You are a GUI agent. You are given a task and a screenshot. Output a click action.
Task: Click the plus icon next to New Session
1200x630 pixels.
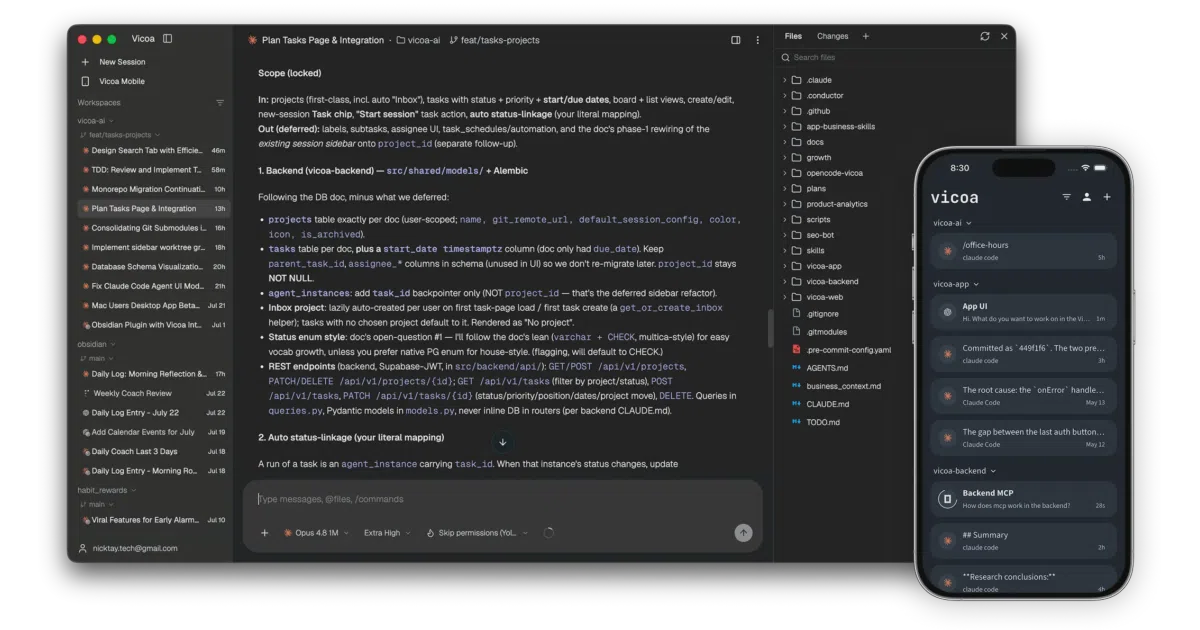point(85,62)
